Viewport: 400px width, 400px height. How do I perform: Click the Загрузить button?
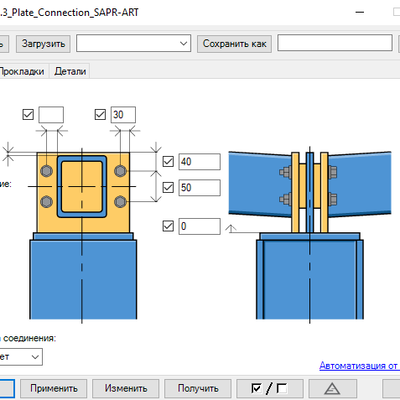(x=43, y=44)
